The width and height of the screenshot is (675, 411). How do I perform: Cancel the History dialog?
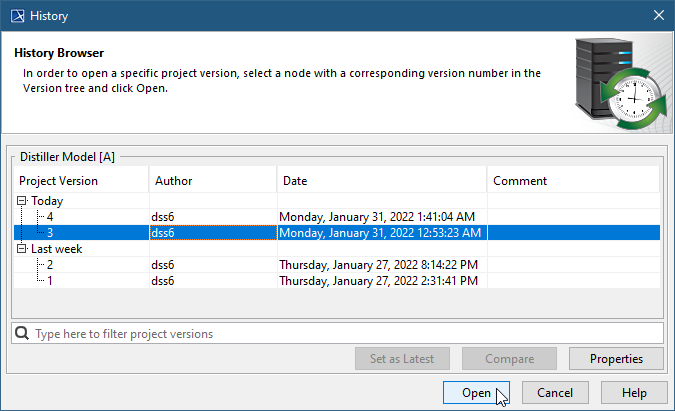point(554,393)
